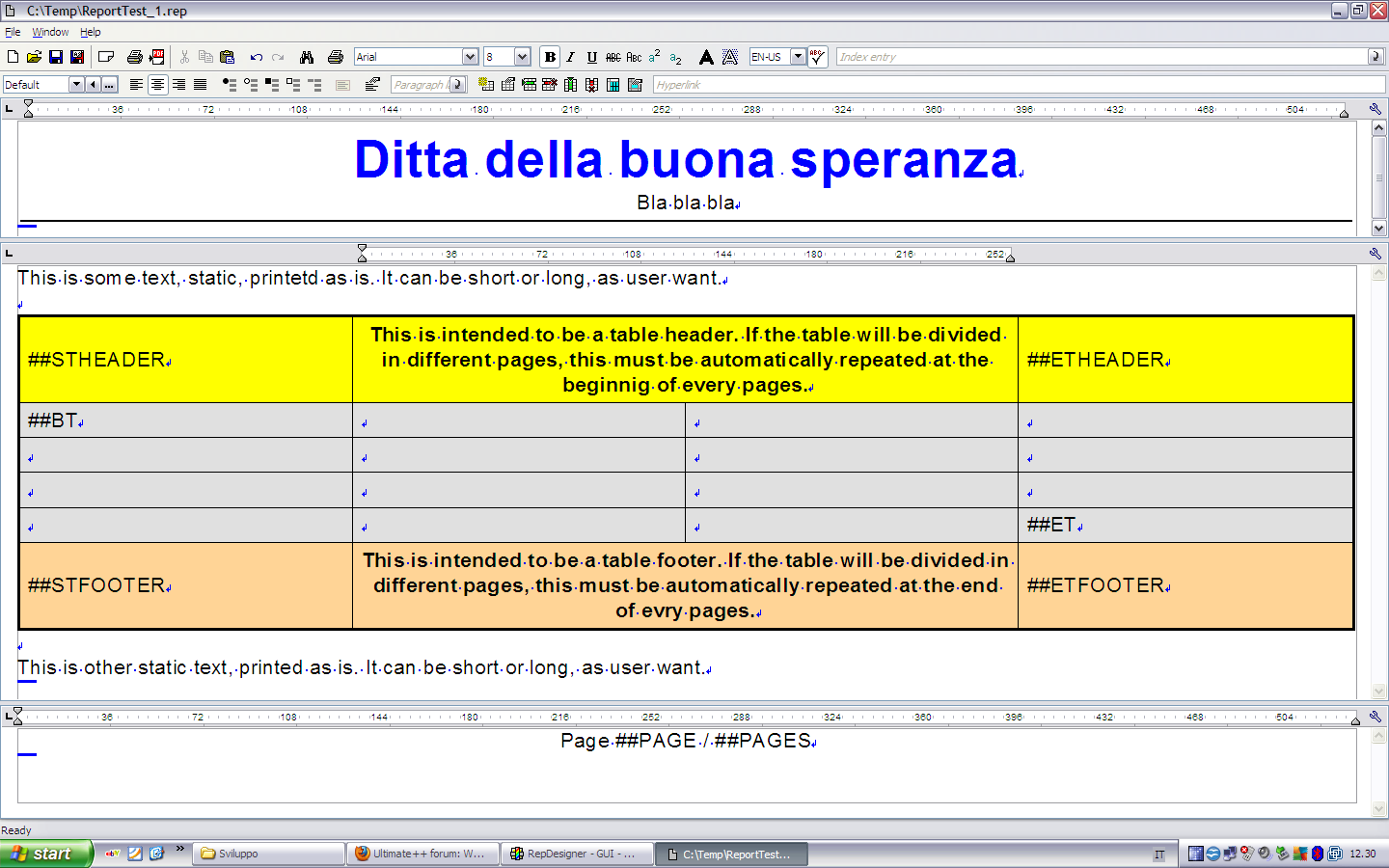Click the binoculars Find icon

pyautogui.click(x=307, y=57)
